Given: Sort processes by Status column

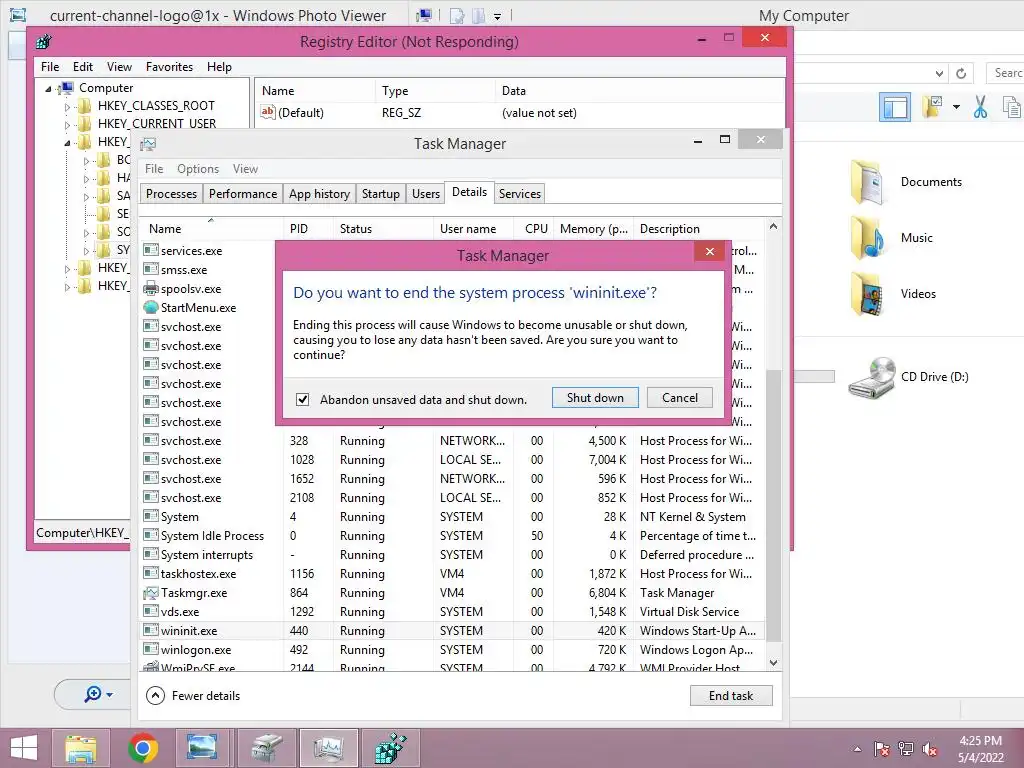Looking at the screenshot, I should point(383,229).
